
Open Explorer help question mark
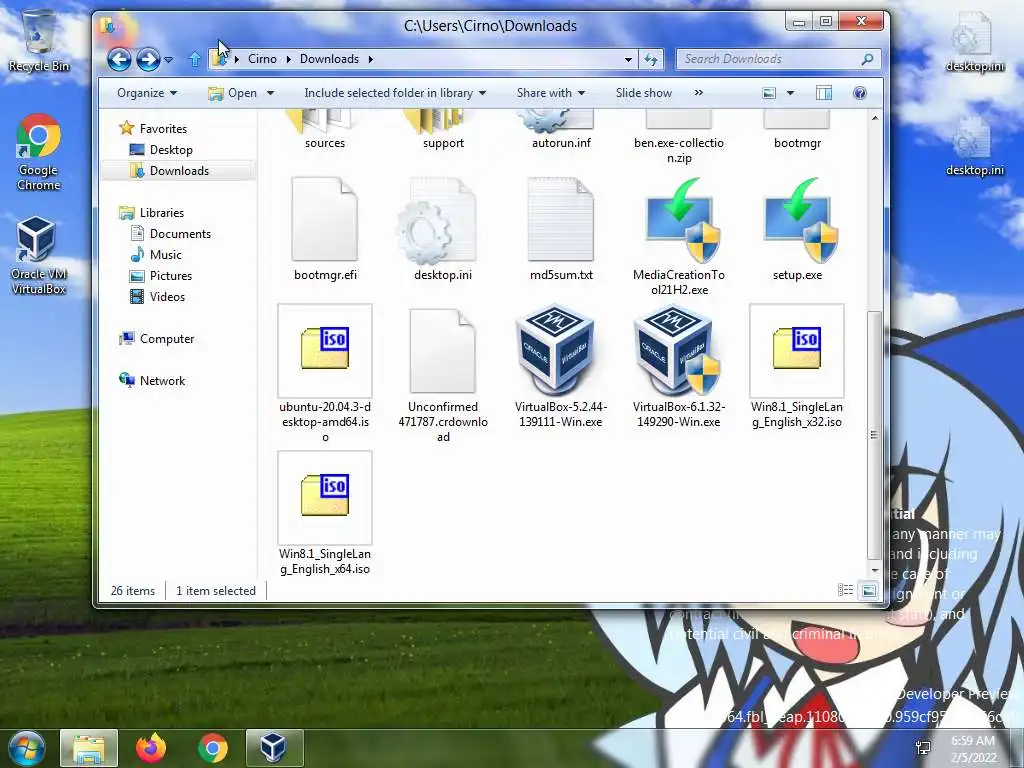pyautogui.click(x=859, y=93)
